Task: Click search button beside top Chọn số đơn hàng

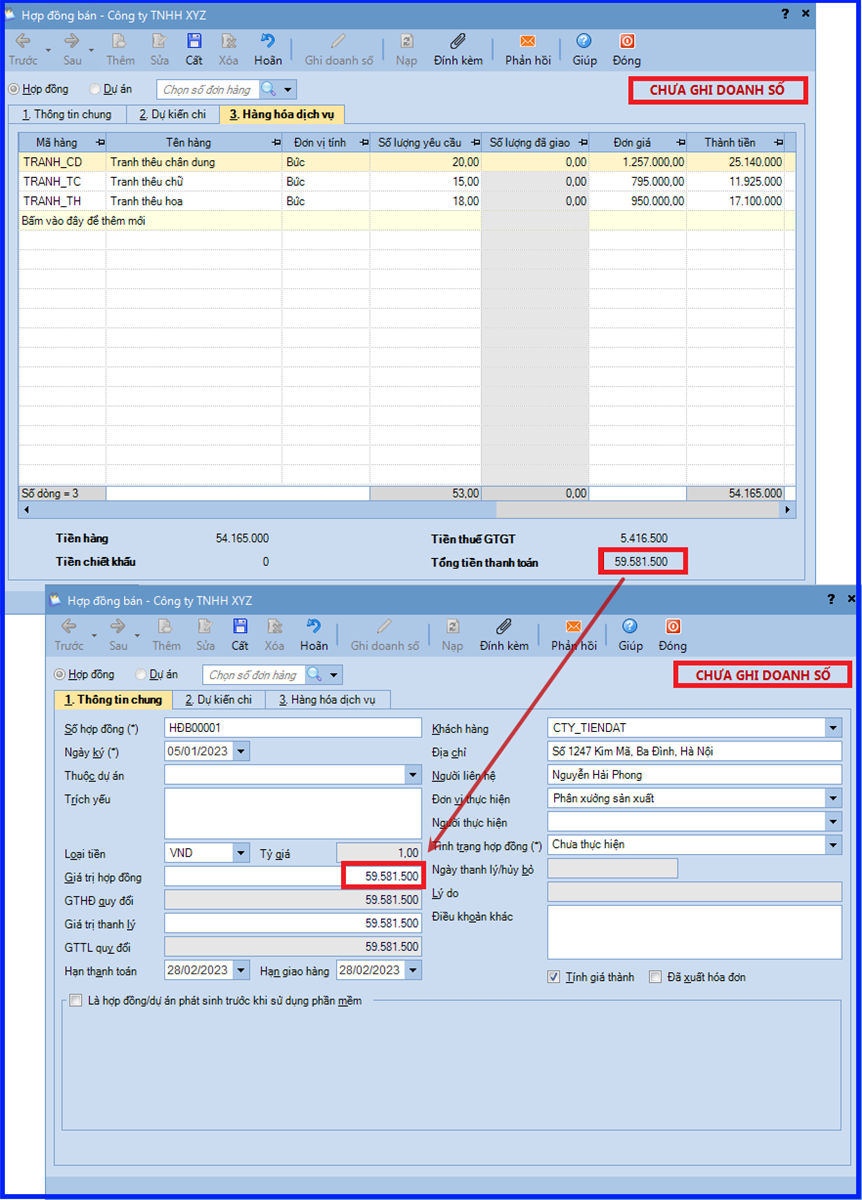Action: (266, 89)
